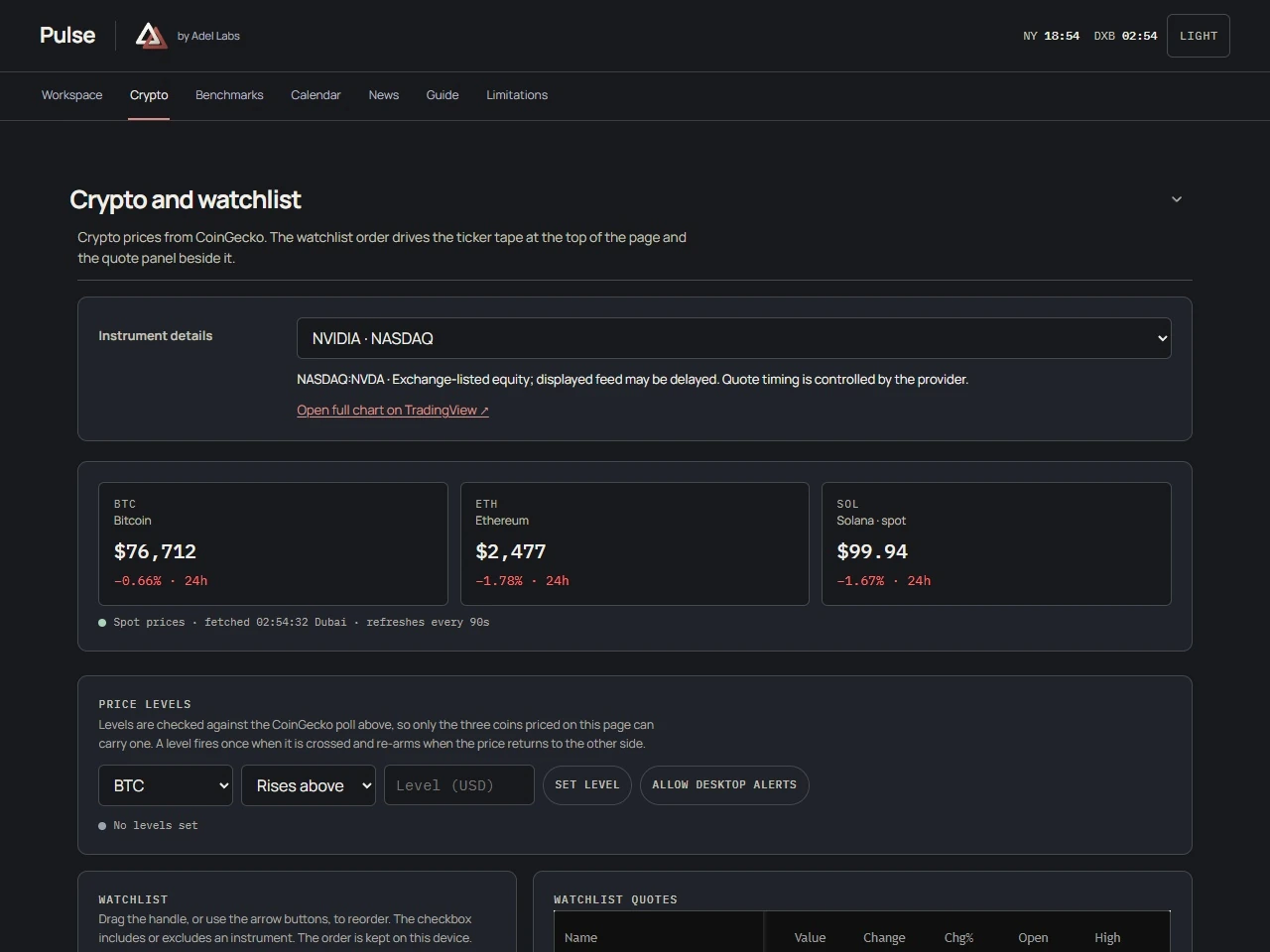
Task: Click the Bitcoin price $76,712
Action: click(x=155, y=551)
